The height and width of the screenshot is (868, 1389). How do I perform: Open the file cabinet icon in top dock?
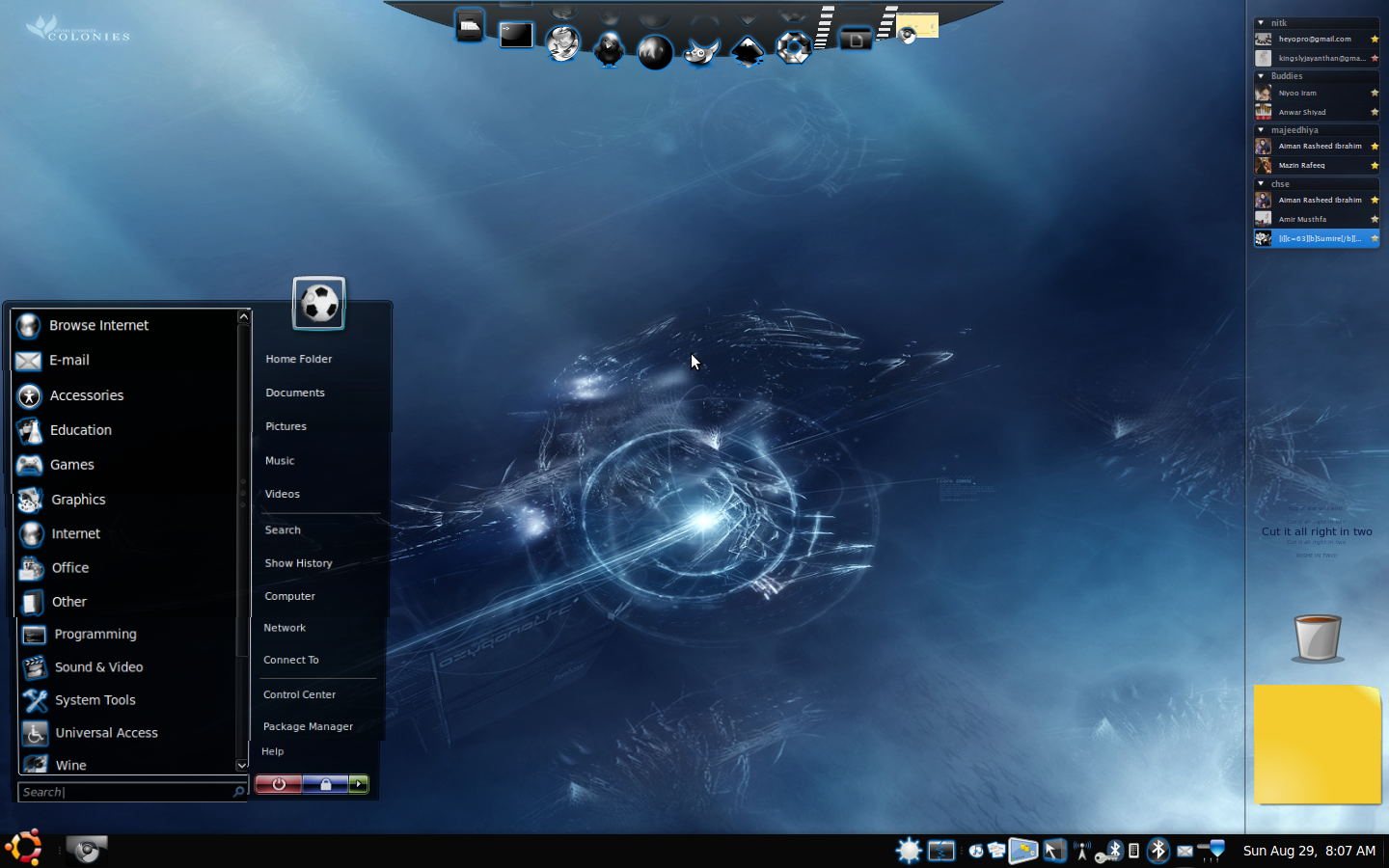(x=470, y=26)
